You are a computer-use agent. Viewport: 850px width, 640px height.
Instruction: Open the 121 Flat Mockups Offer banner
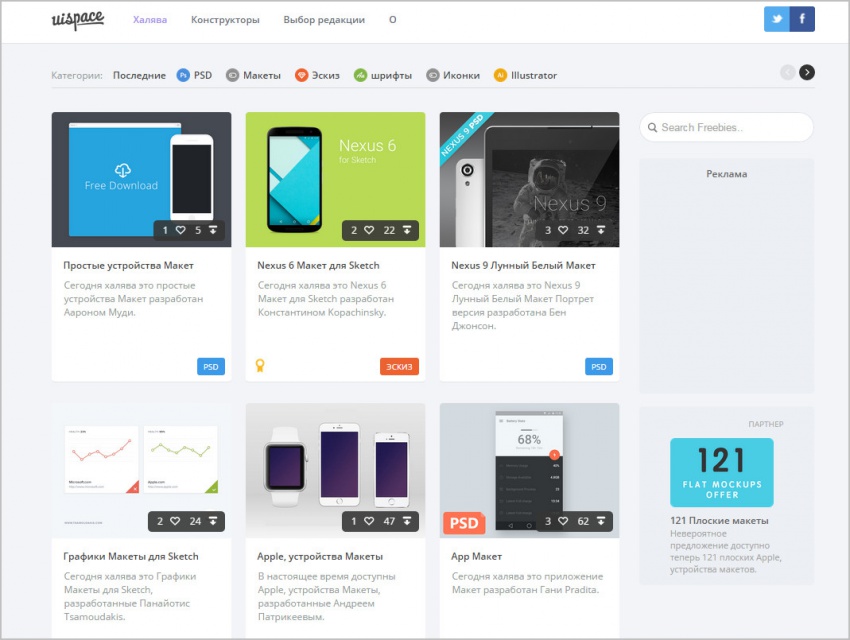721,472
